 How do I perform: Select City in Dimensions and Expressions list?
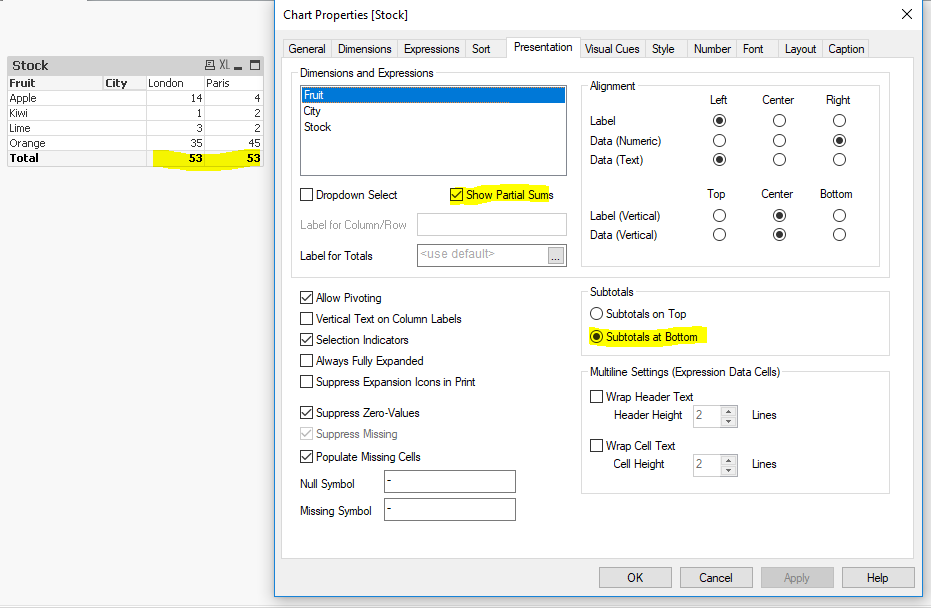point(433,111)
